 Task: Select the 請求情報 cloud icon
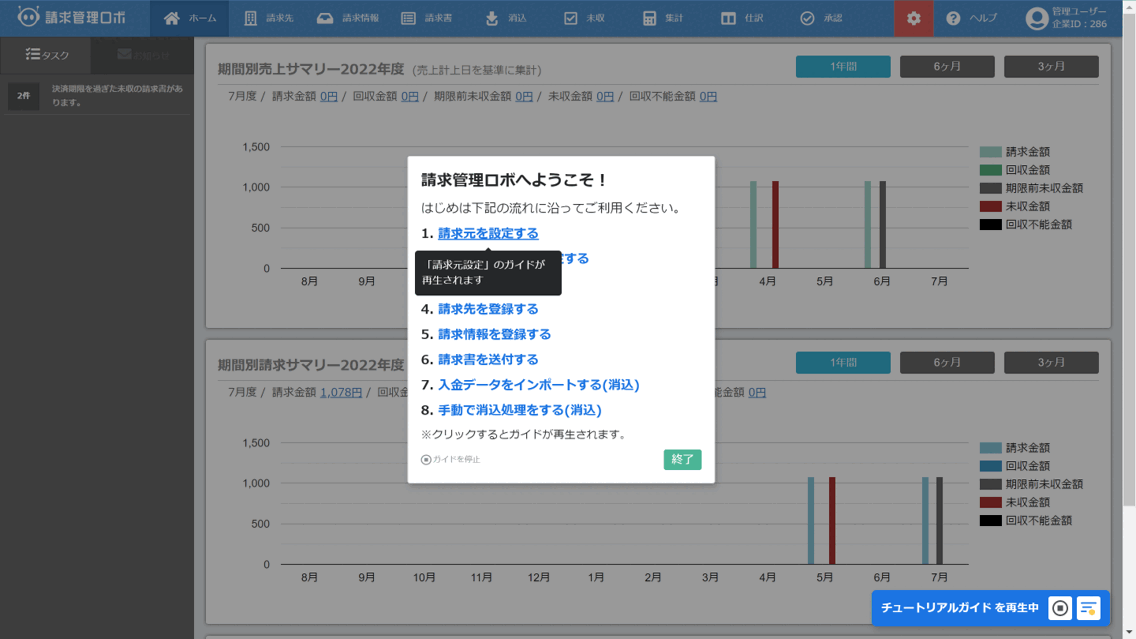352,18
